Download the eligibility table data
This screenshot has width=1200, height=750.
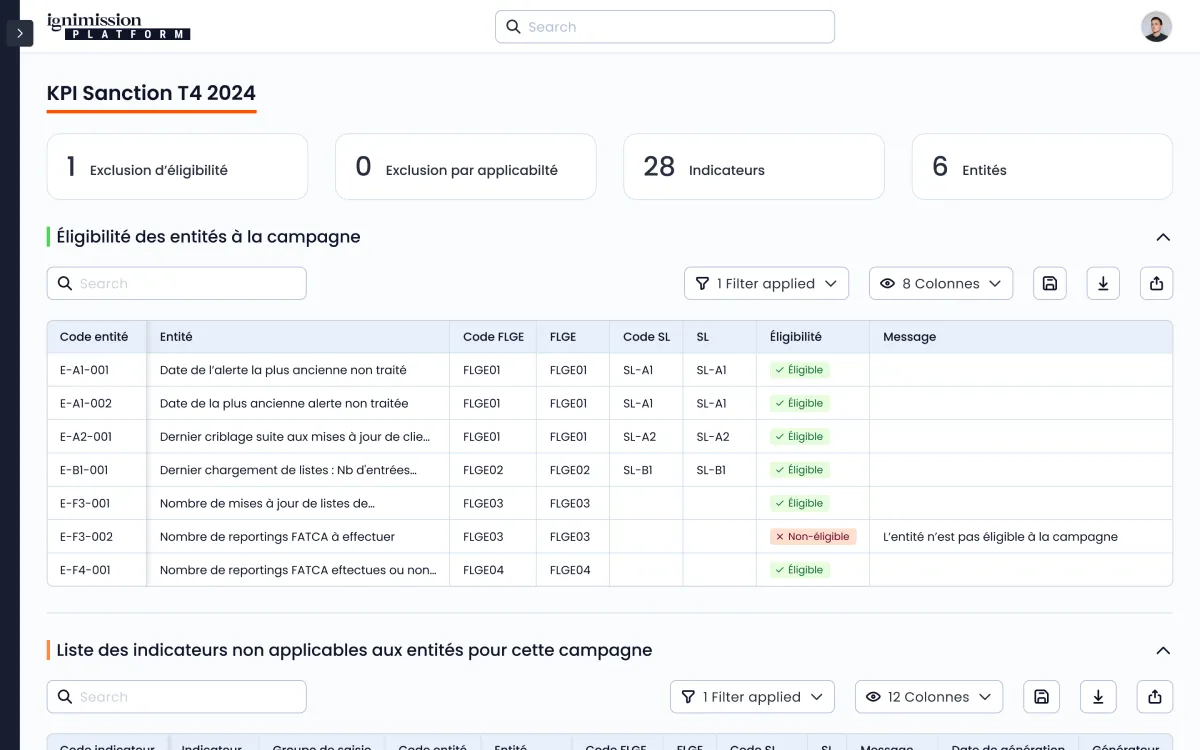pos(1103,284)
